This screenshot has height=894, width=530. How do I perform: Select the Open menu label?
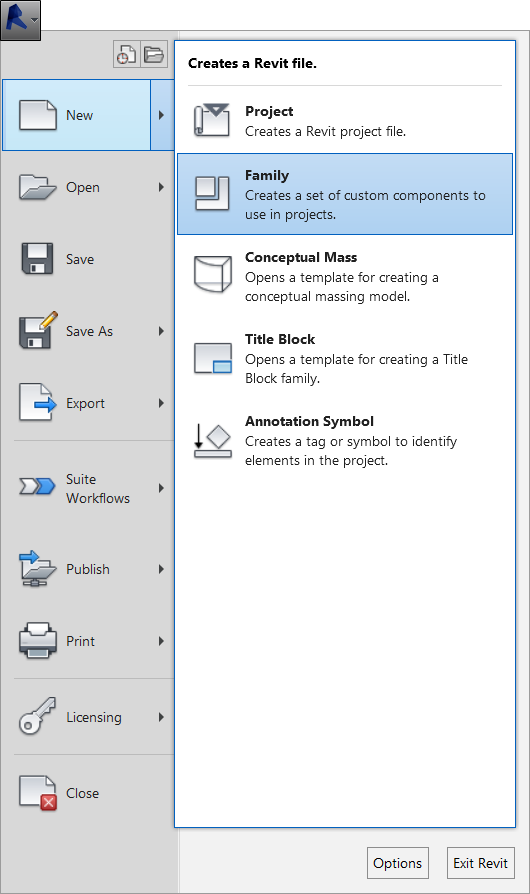click(83, 187)
